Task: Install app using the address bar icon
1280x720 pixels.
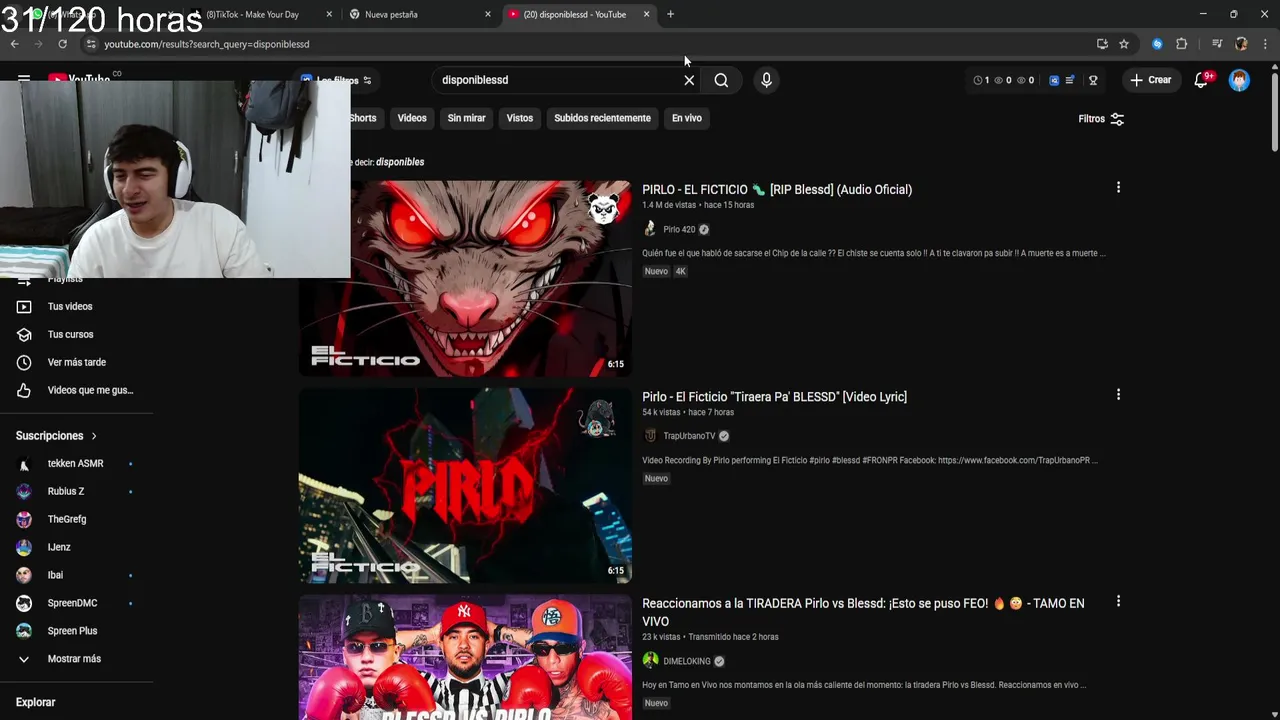Action: click(x=1102, y=44)
